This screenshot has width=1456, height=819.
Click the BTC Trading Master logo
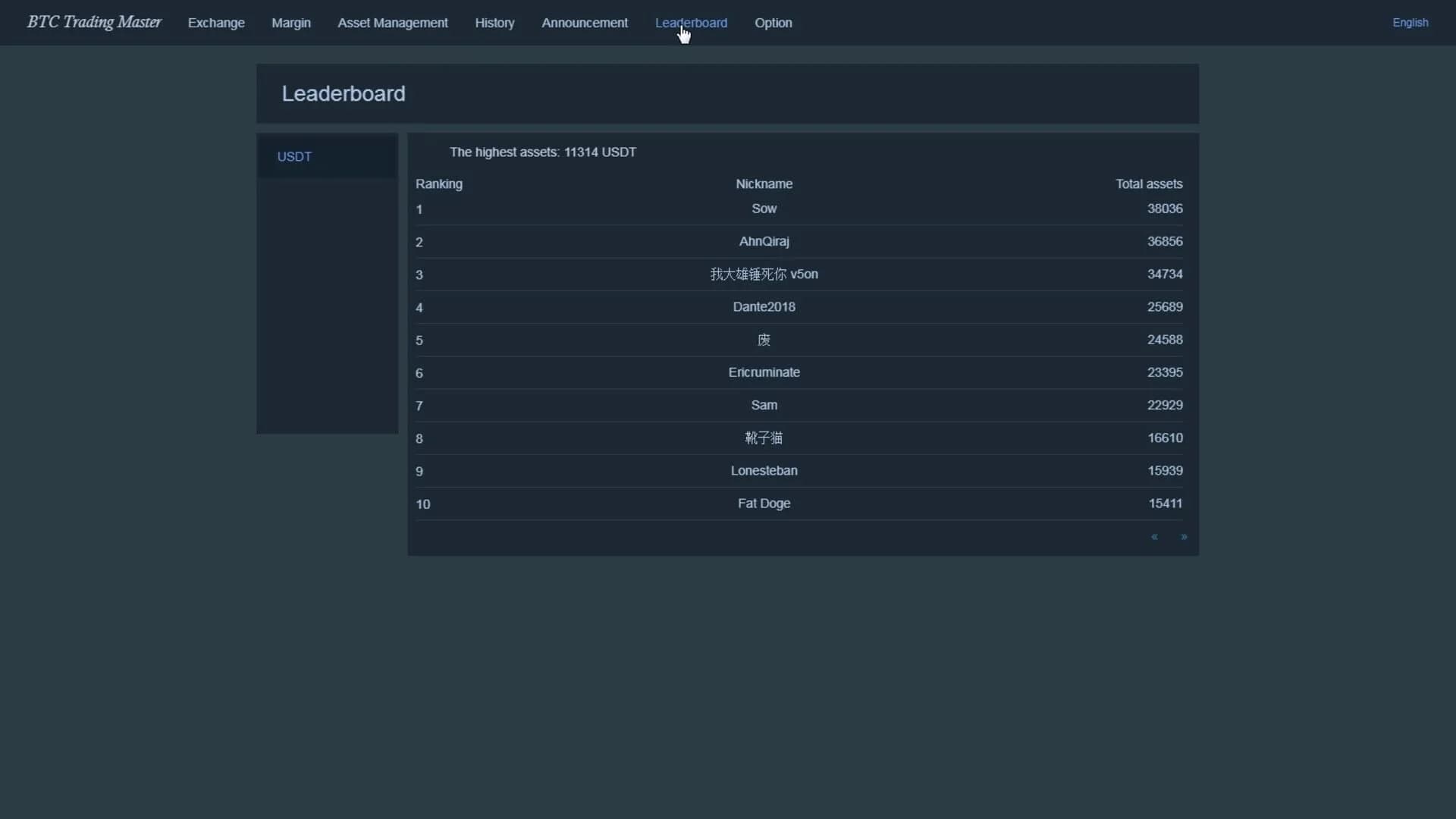coord(93,22)
